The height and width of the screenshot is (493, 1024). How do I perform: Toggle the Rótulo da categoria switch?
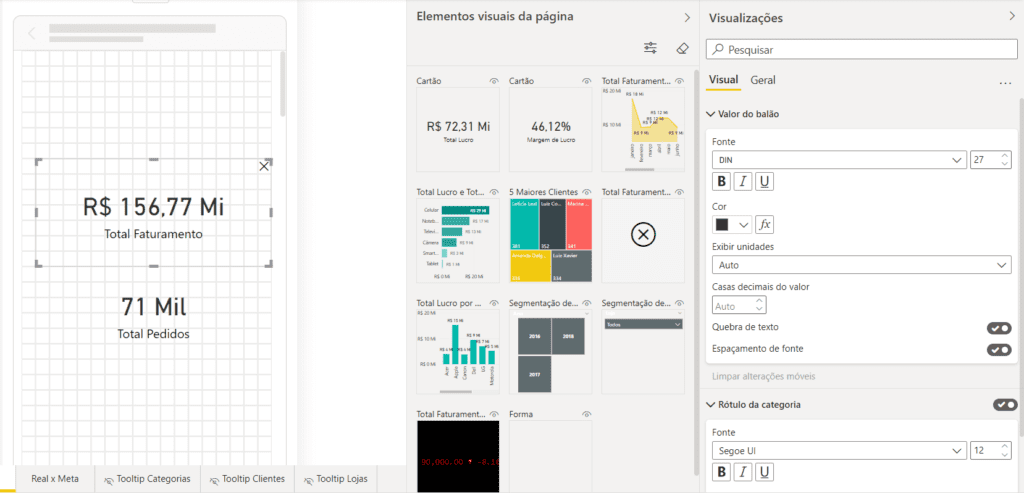point(1005,405)
